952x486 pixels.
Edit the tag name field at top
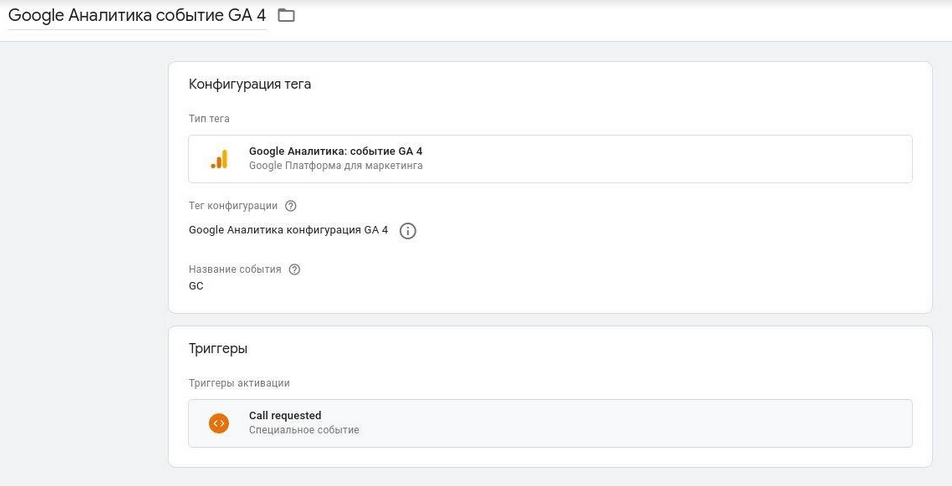pyautogui.click(x=137, y=15)
